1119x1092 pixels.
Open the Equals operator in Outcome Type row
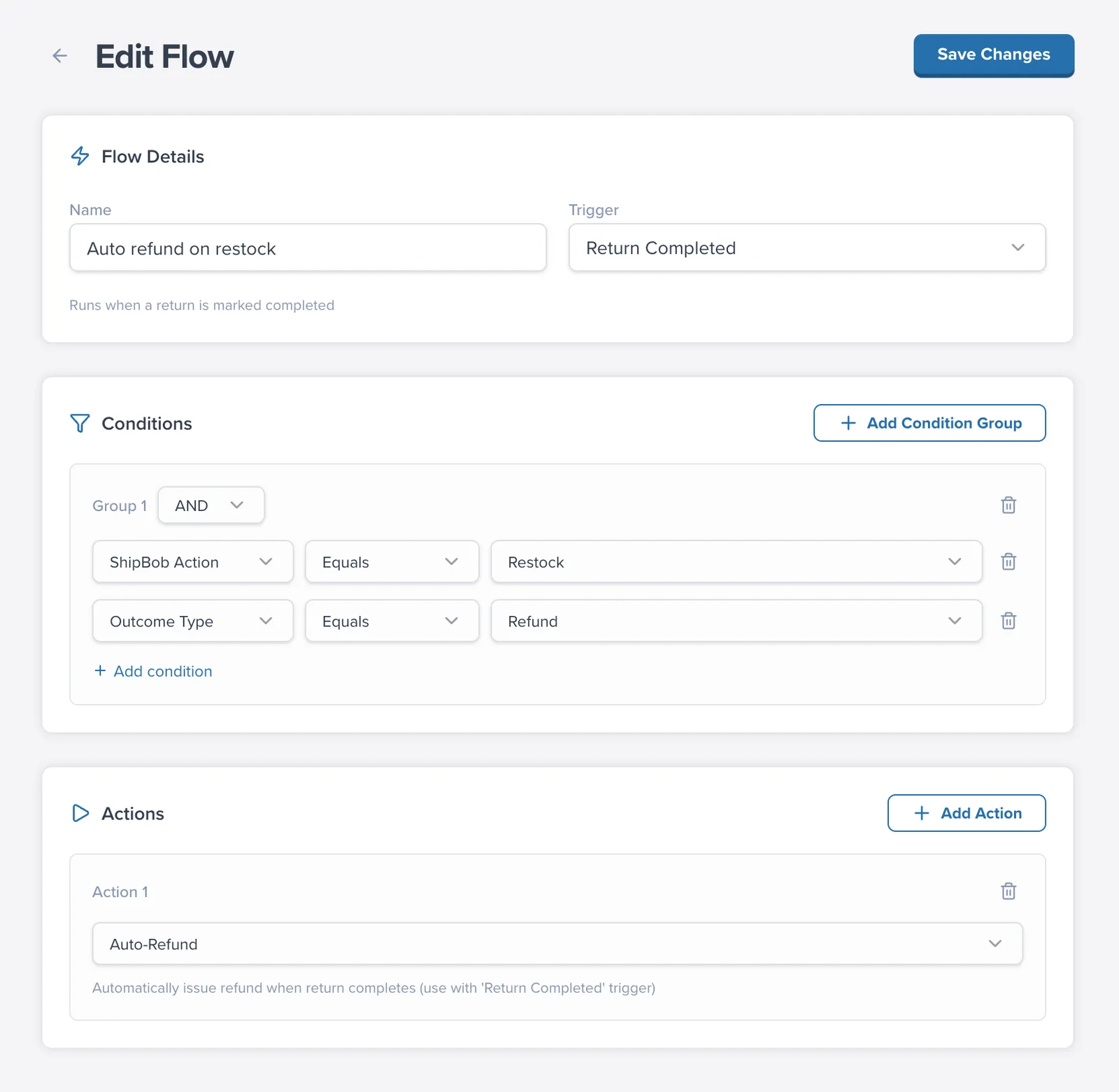tap(392, 622)
